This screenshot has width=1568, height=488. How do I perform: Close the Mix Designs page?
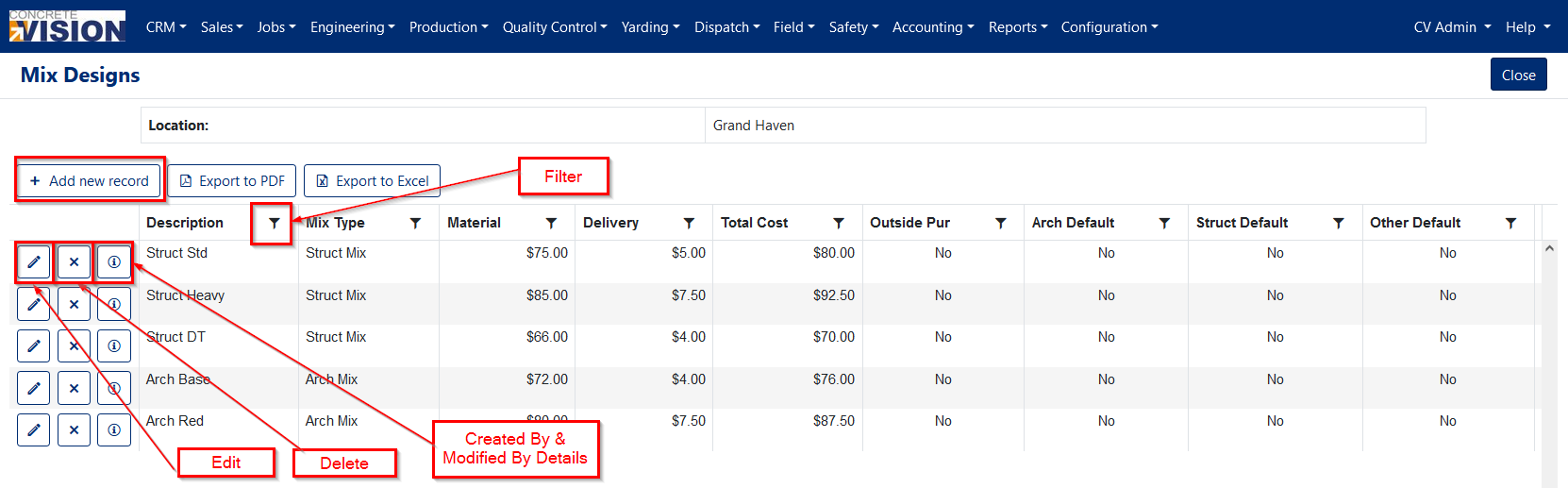point(1519,75)
